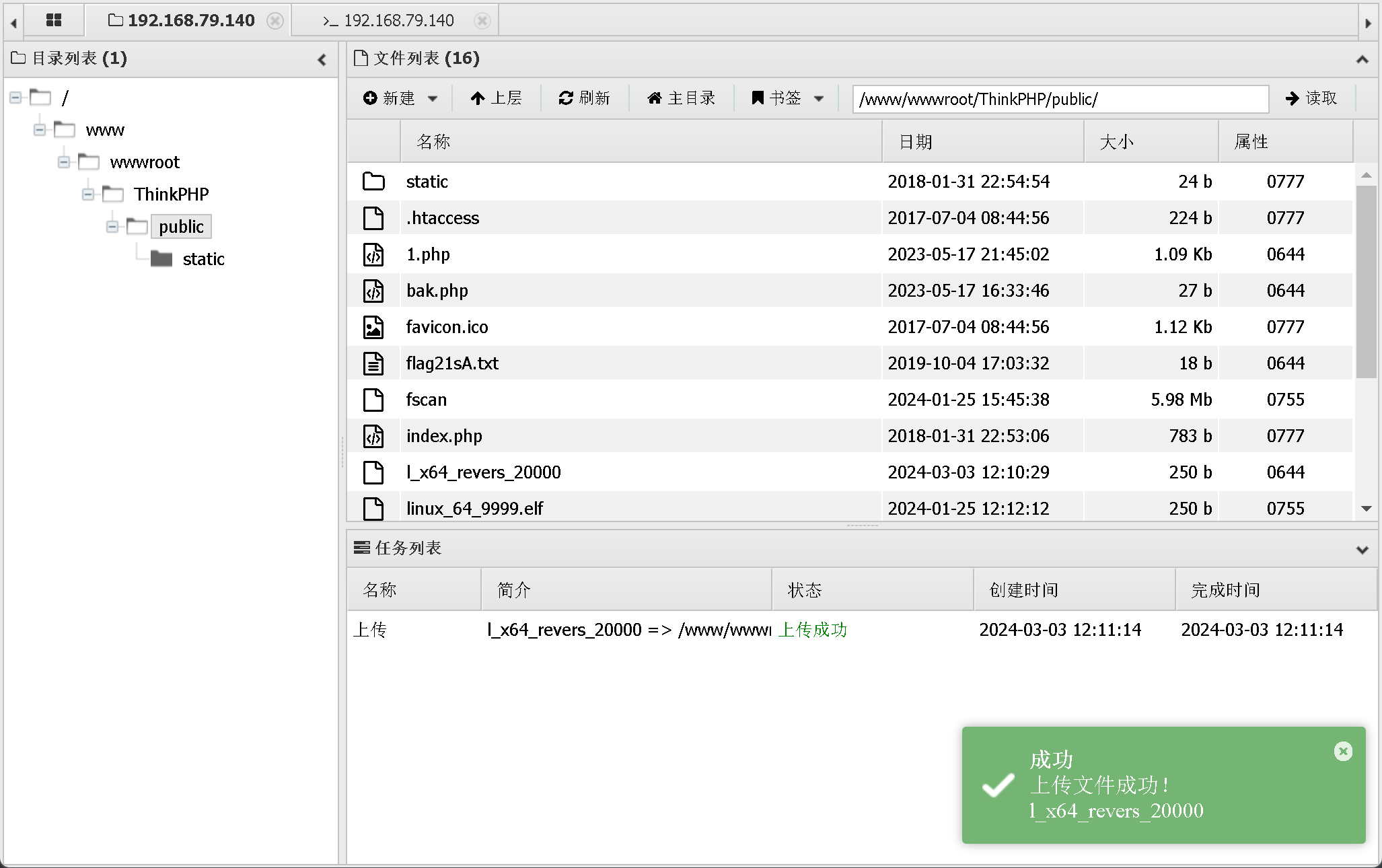This screenshot has height=868, width=1382.
Task: Click the static folder icon in file list
Action: tap(373, 182)
